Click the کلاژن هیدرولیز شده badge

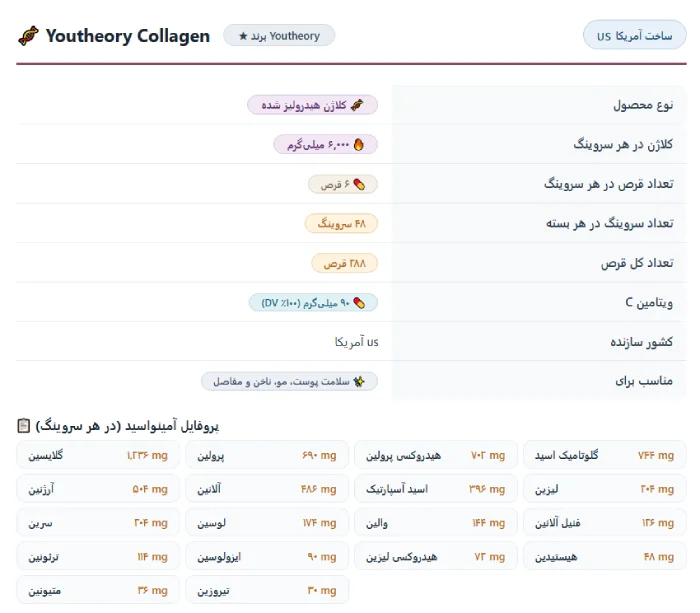coord(312,105)
